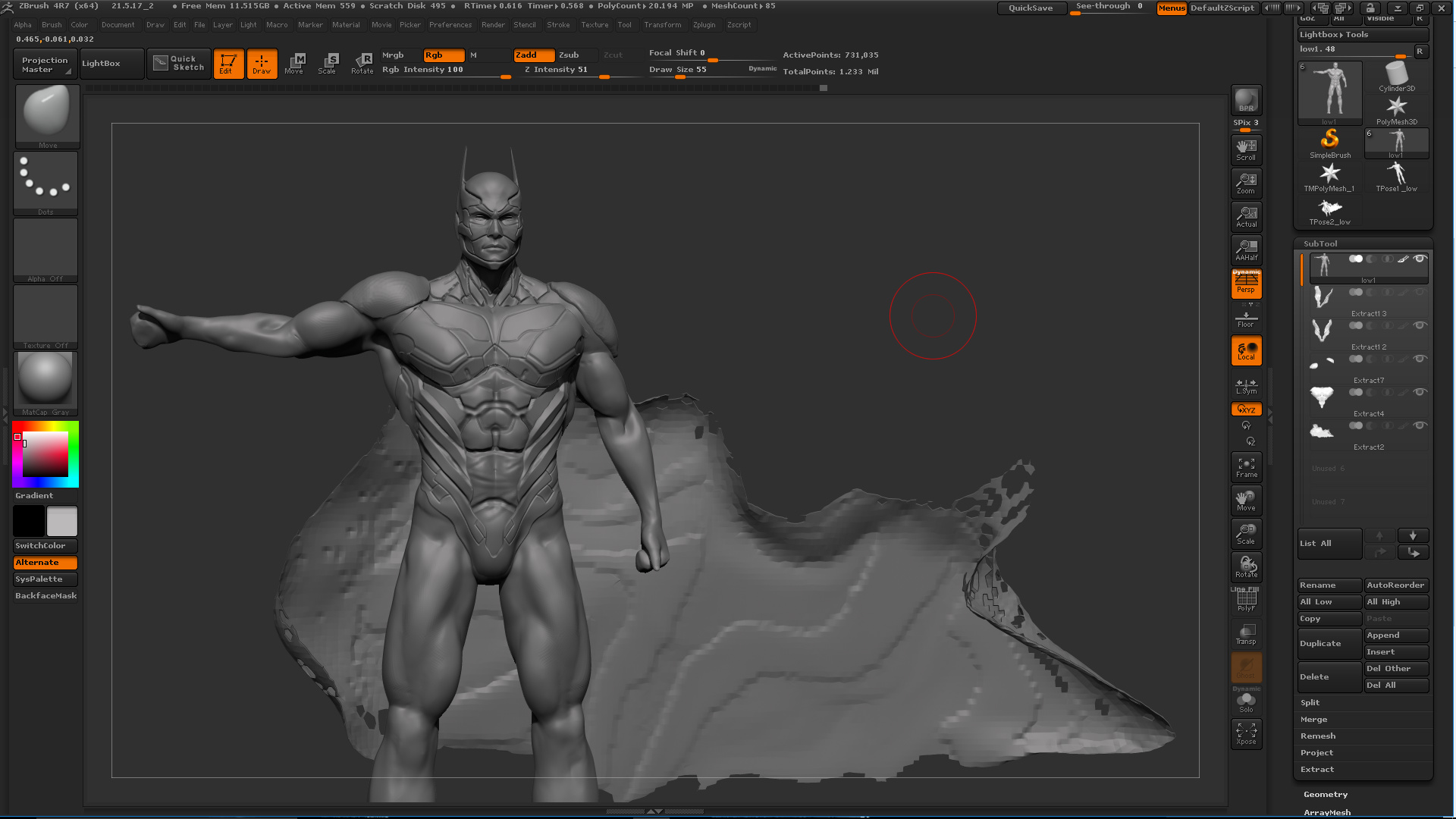Select the light gray main color swatch
The width and height of the screenshot is (1456, 819).
pyautogui.click(x=61, y=521)
